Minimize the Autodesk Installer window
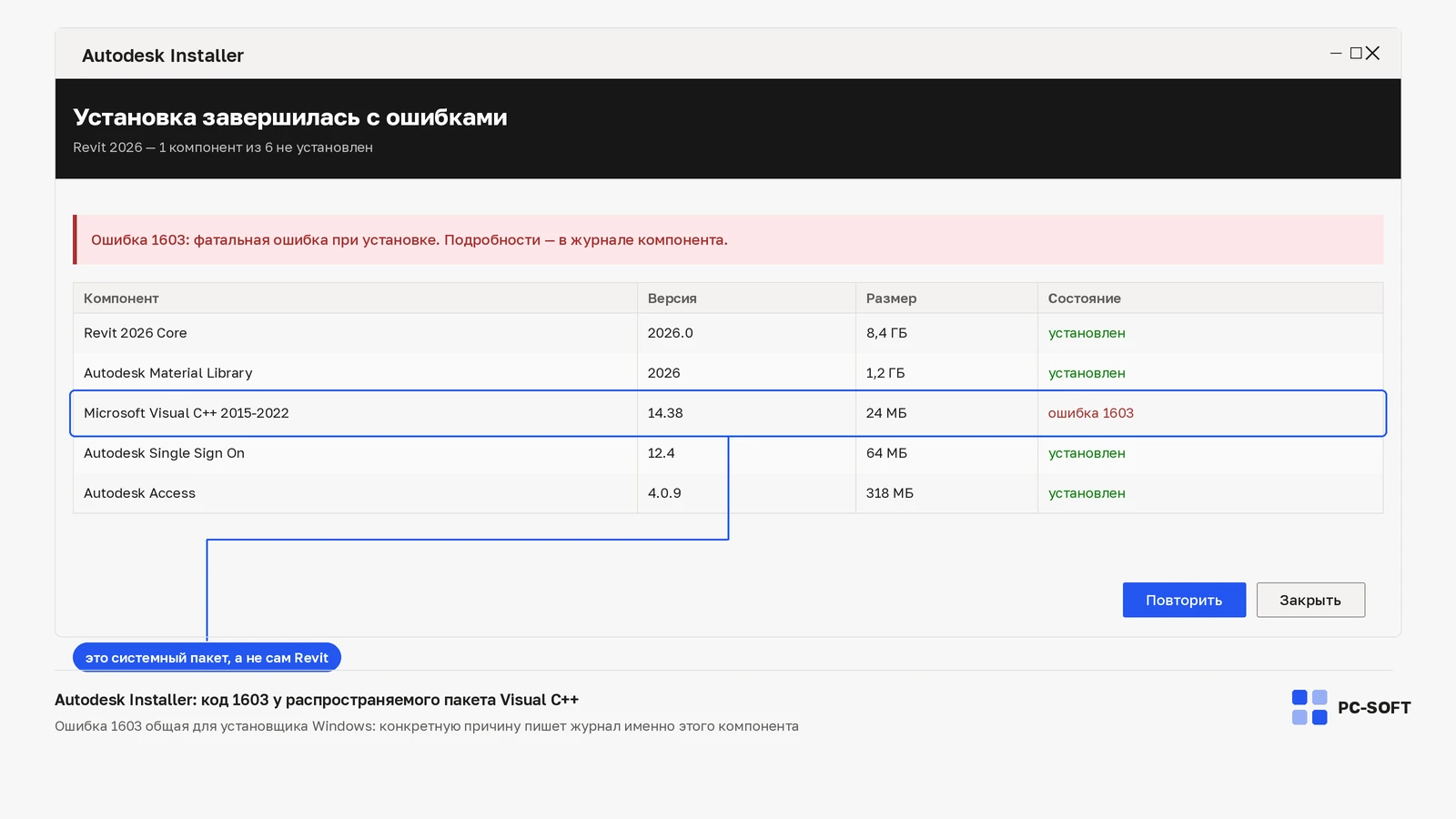The width and height of the screenshot is (1456, 819). coord(1336,54)
